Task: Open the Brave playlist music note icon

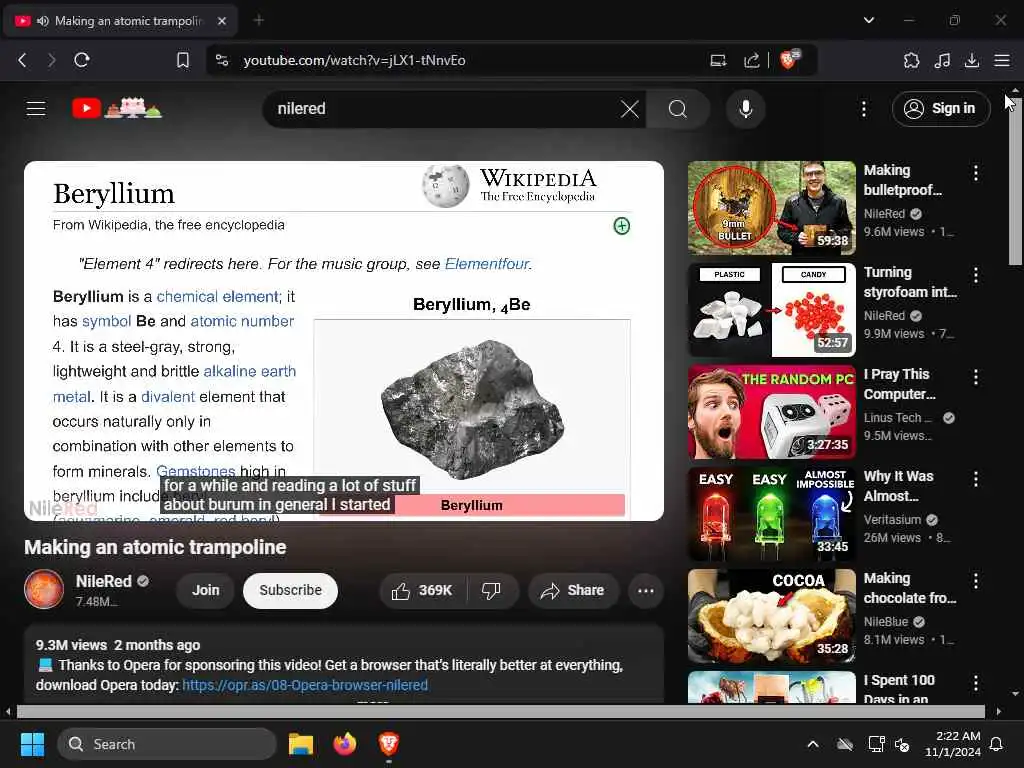Action: [x=942, y=60]
